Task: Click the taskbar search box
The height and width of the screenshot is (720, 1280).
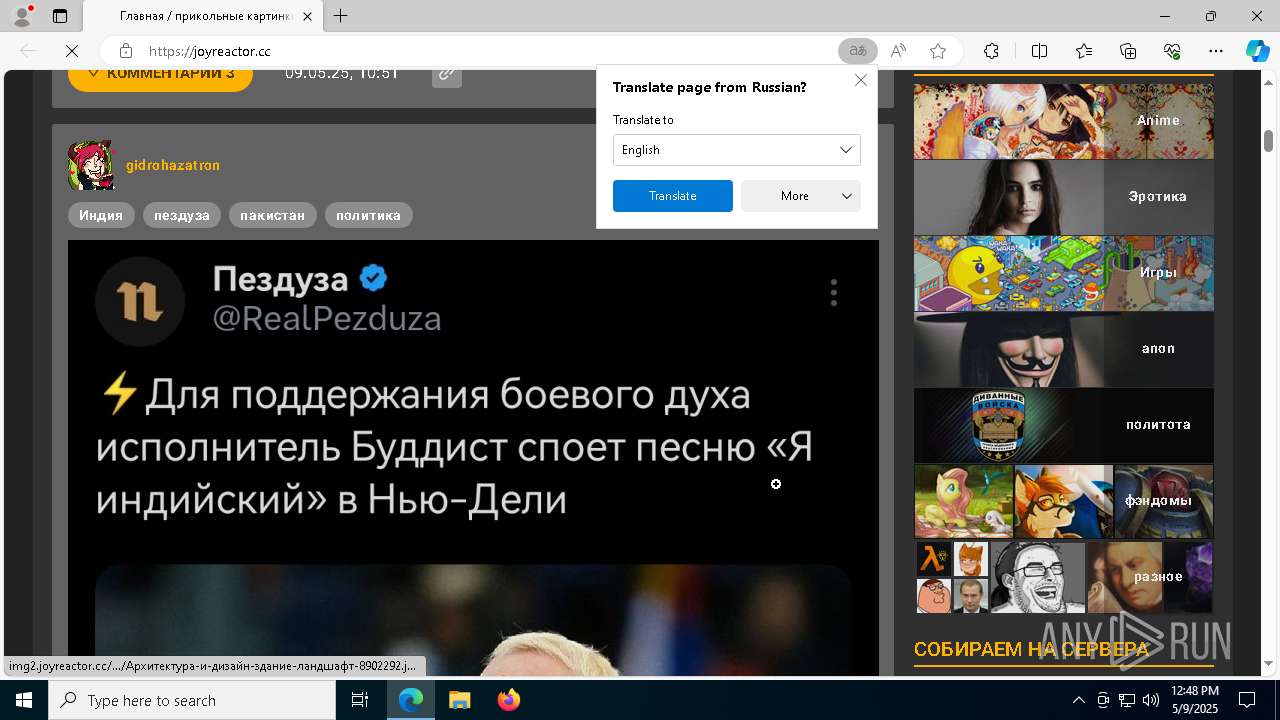Action: pyautogui.click(x=192, y=700)
